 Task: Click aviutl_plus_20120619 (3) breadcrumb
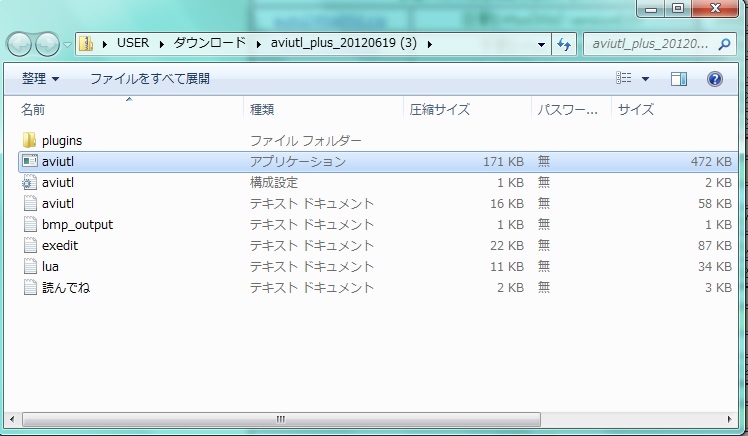click(344, 43)
